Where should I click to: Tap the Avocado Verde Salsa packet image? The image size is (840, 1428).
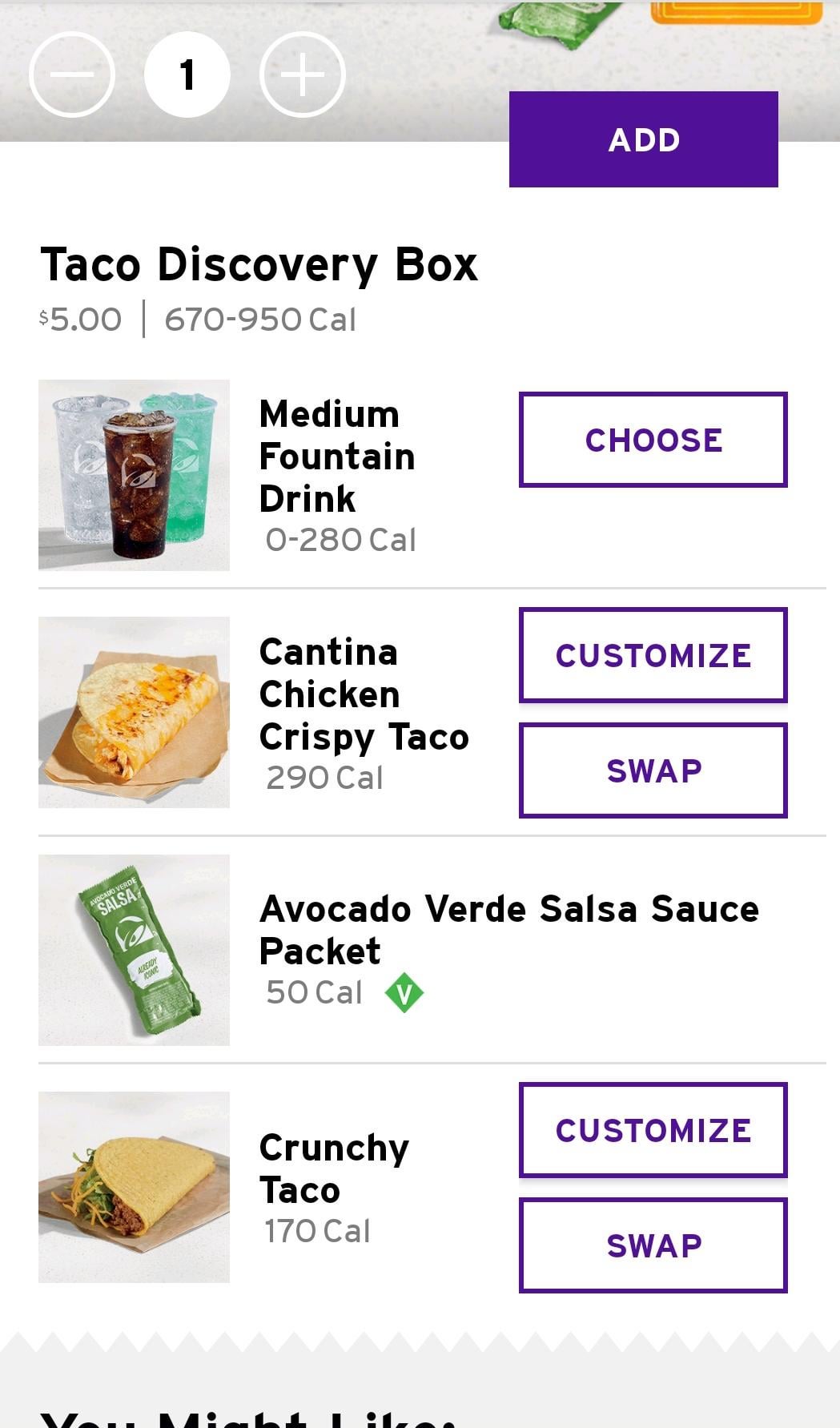[134, 950]
